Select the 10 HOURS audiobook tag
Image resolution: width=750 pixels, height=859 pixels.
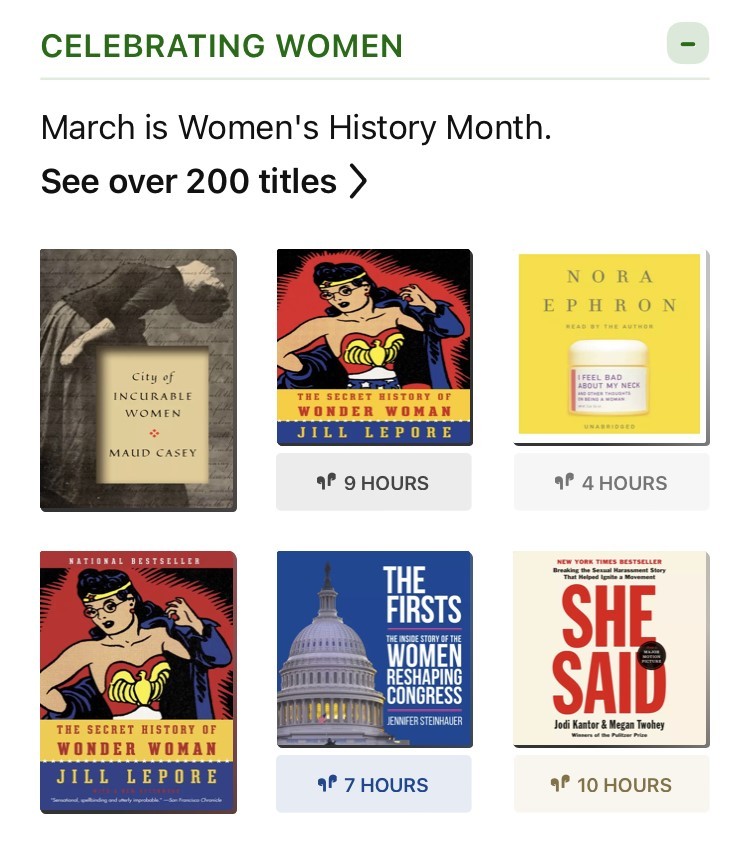click(611, 785)
